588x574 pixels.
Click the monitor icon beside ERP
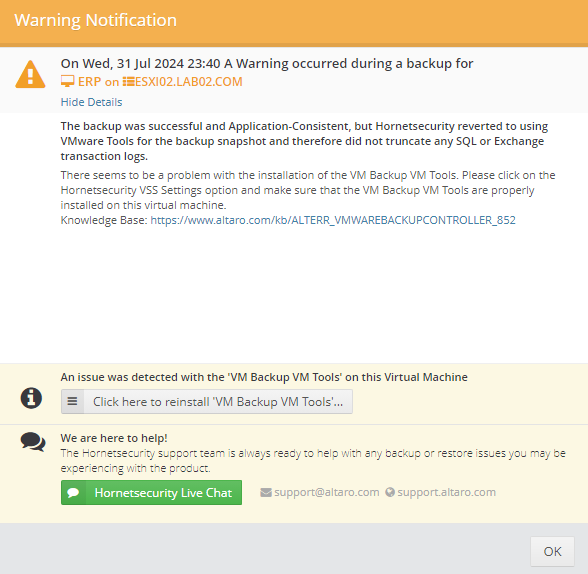[68, 81]
